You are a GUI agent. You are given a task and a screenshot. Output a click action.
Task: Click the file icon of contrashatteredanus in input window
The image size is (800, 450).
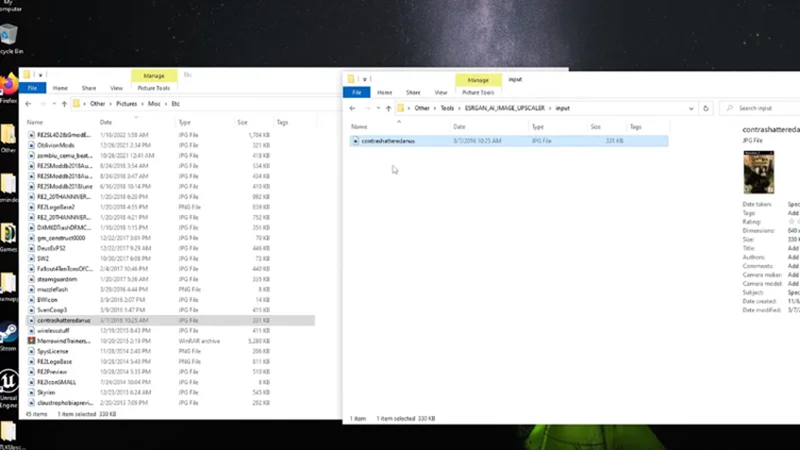click(x=356, y=141)
